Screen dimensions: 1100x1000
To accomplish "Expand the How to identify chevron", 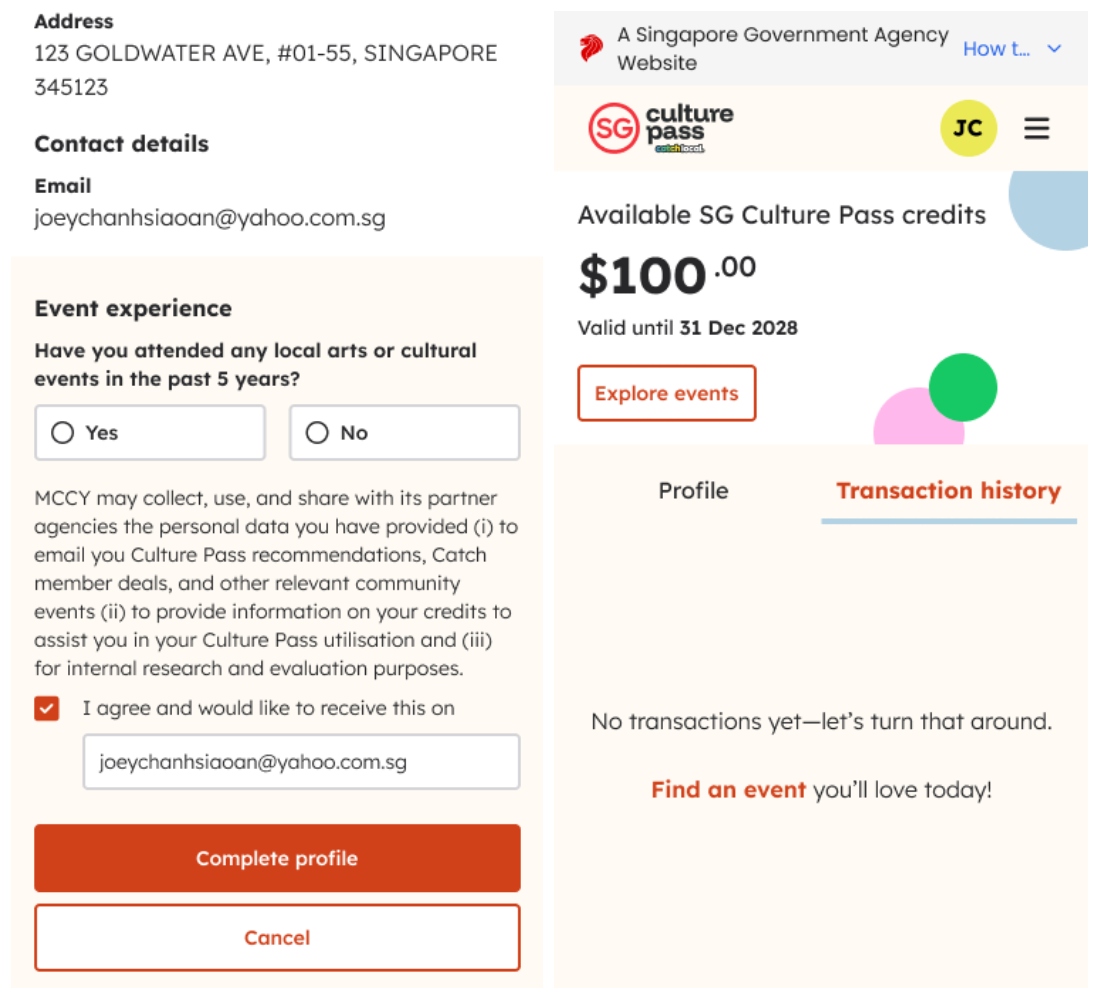I will [x=1054, y=49].
